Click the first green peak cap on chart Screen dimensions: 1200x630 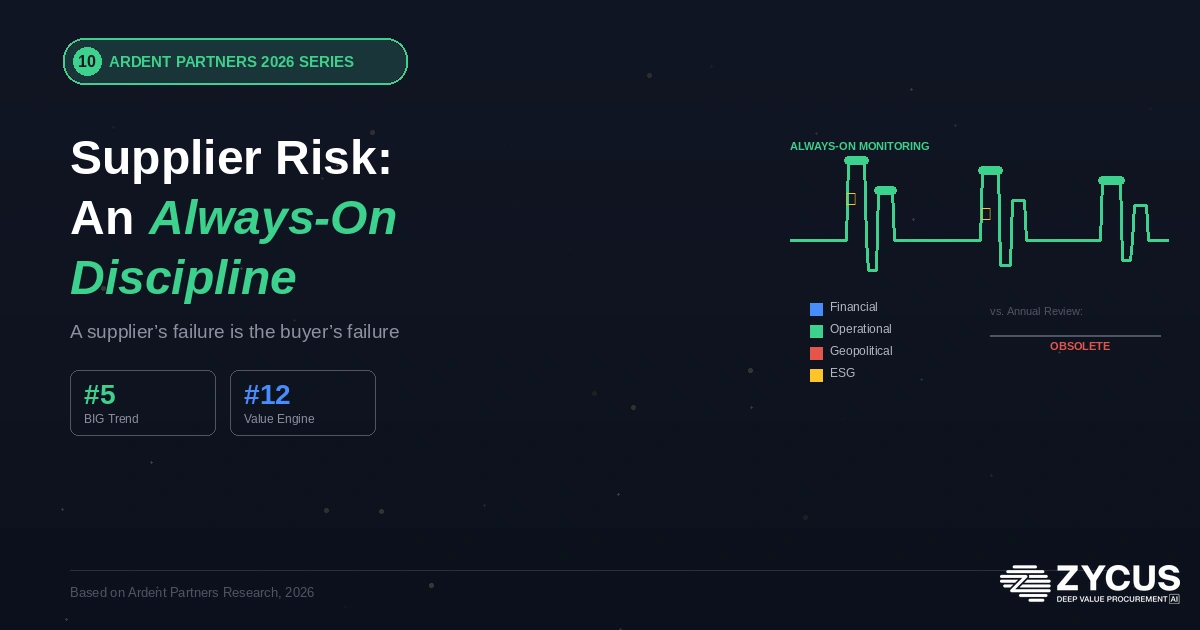[857, 160]
